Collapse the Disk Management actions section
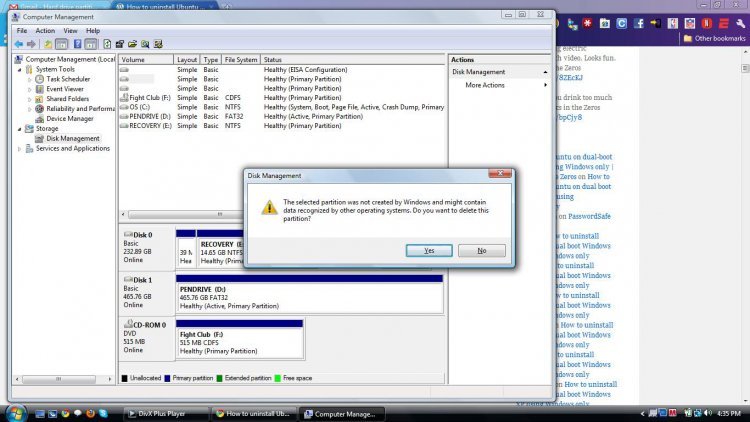750x422 pixels. 545,72
